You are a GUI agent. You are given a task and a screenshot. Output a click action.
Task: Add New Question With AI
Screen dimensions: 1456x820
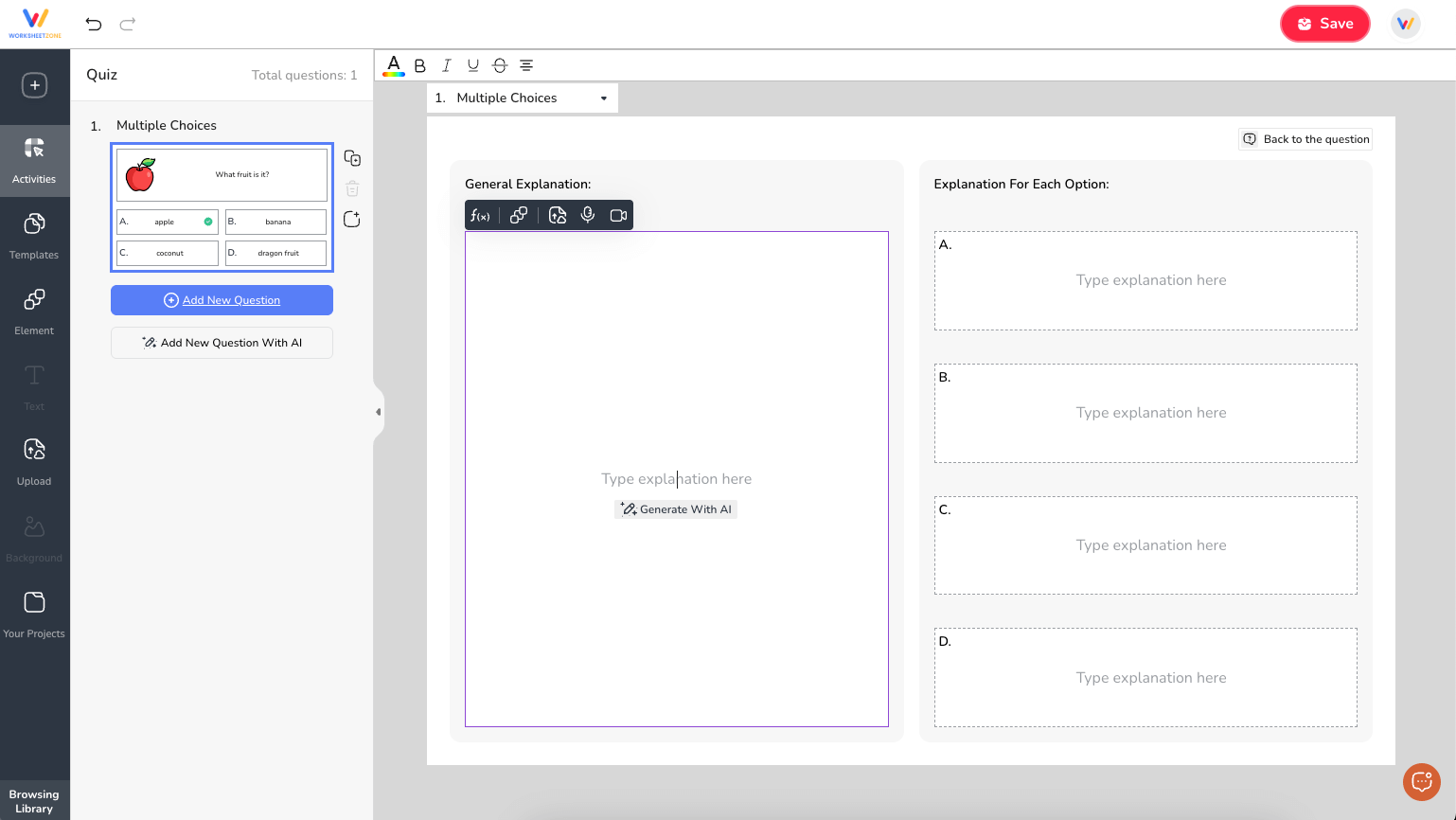(222, 343)
